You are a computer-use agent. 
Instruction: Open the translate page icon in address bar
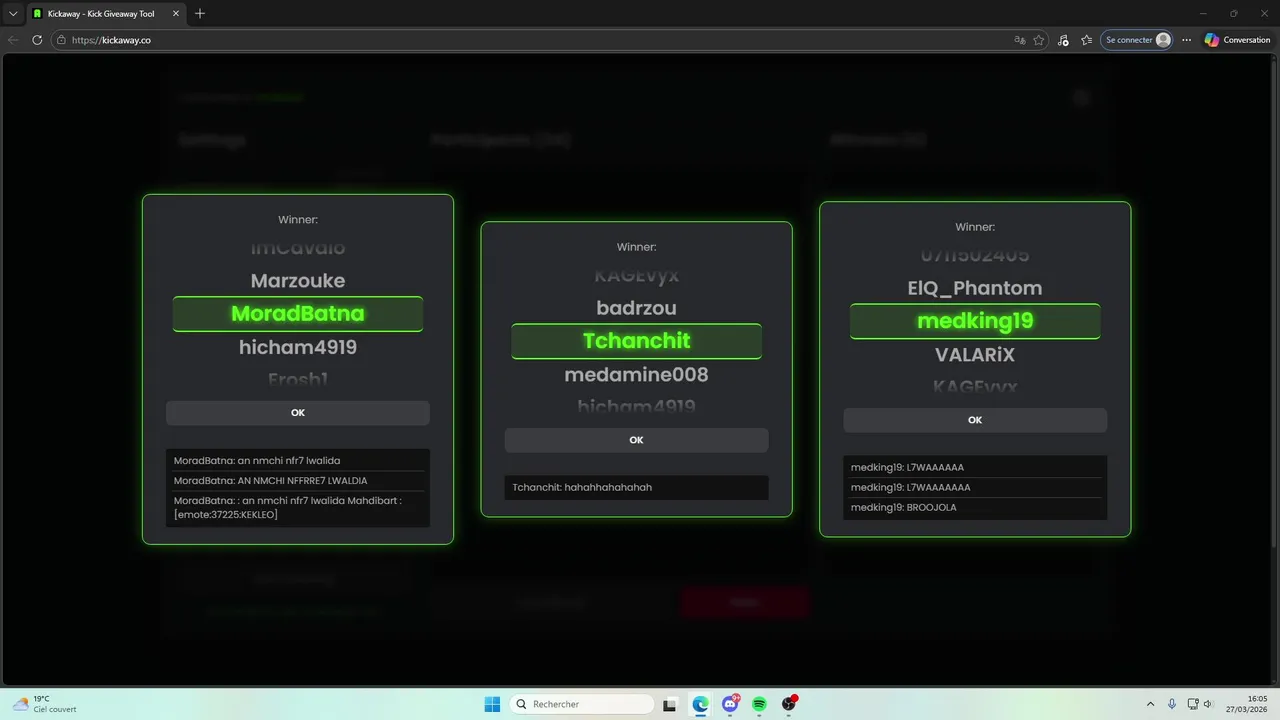click(x=1020, y=40)
